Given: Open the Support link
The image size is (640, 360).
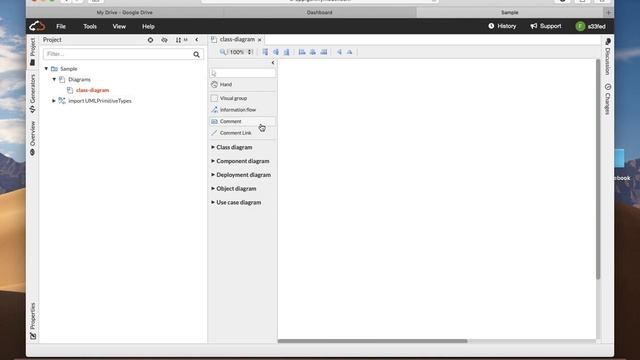Looking at the screenshot, I should pos(546,26).
